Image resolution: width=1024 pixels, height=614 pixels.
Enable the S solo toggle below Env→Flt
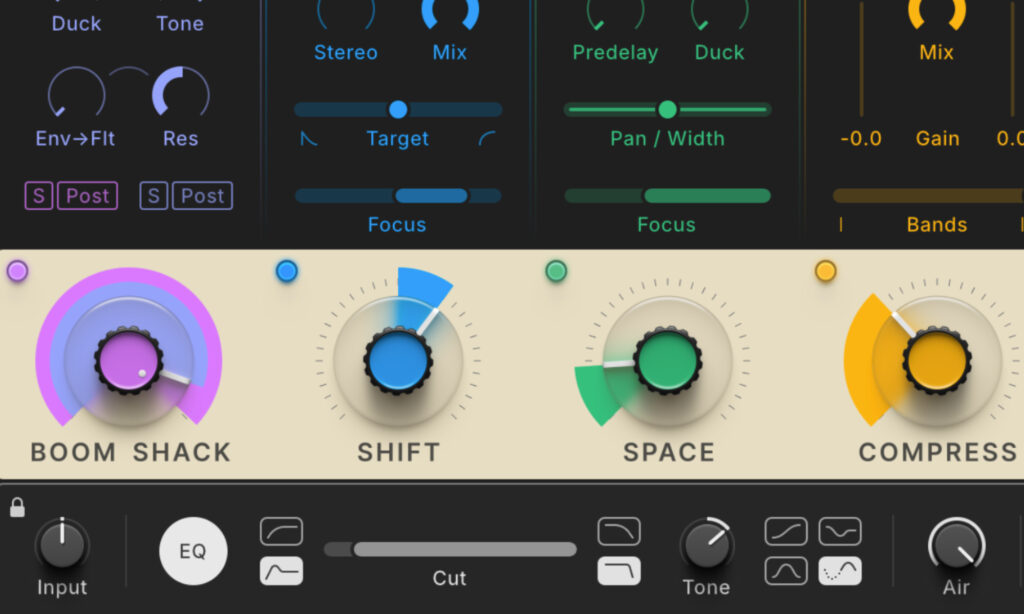[x=38, y=196]
